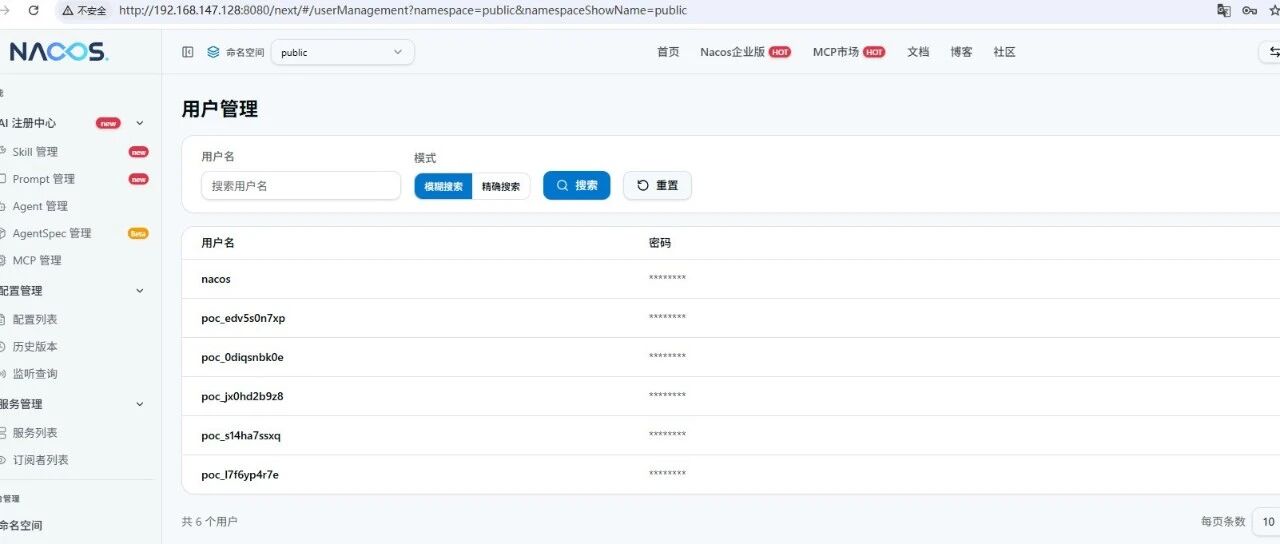The image size is (1280, 544).
Task: Open the public namespace dropdown
Action: [x=342, y=52]
